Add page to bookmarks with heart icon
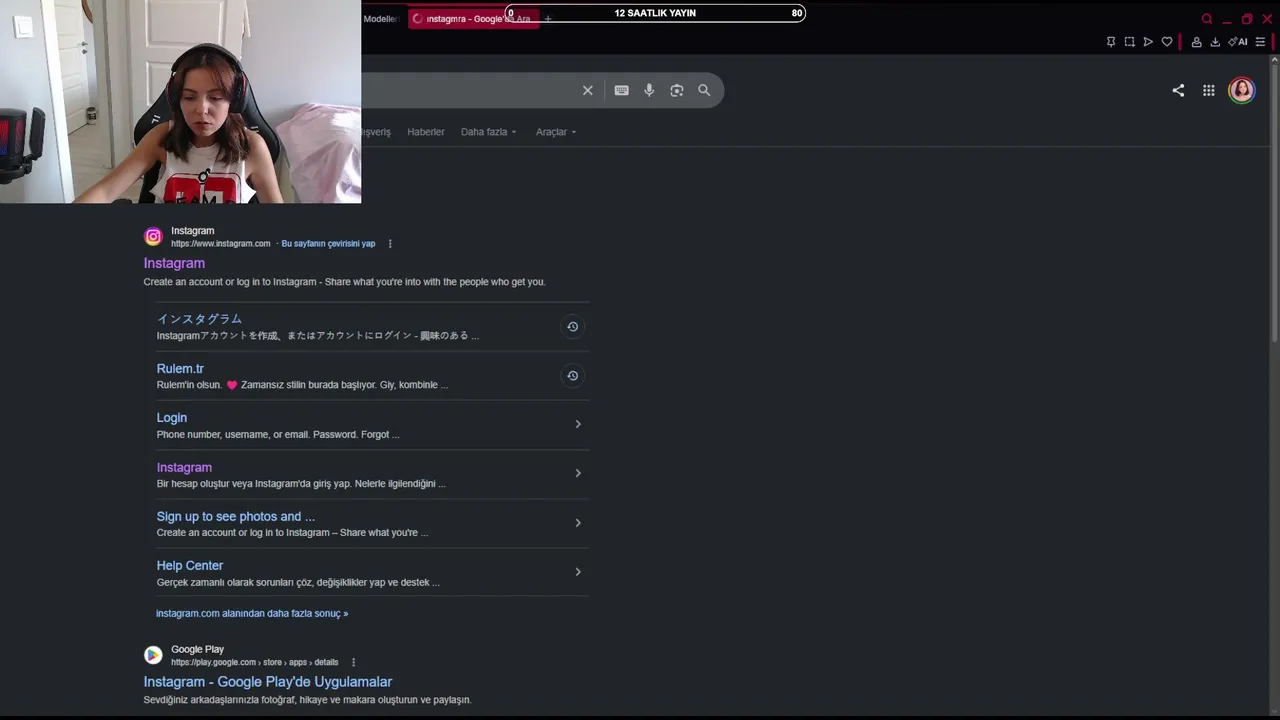Image resolution: width=1280 pixels, height=720 pixels. click(x=1167, y=42)
